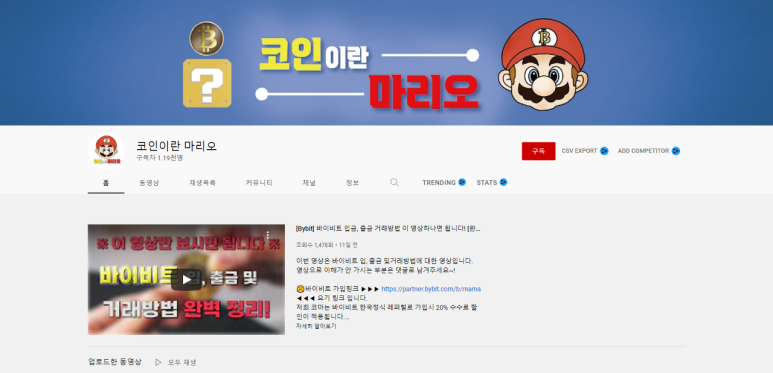Go to the 커뮤니티 tab
This screenshot has height=373, width=773.
[259, 183]
